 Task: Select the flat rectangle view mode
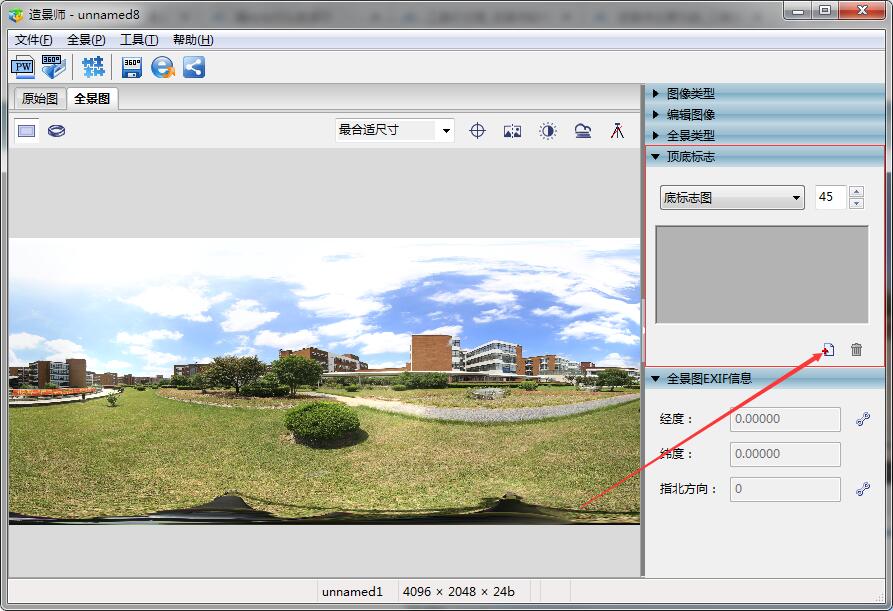(27, 130)
